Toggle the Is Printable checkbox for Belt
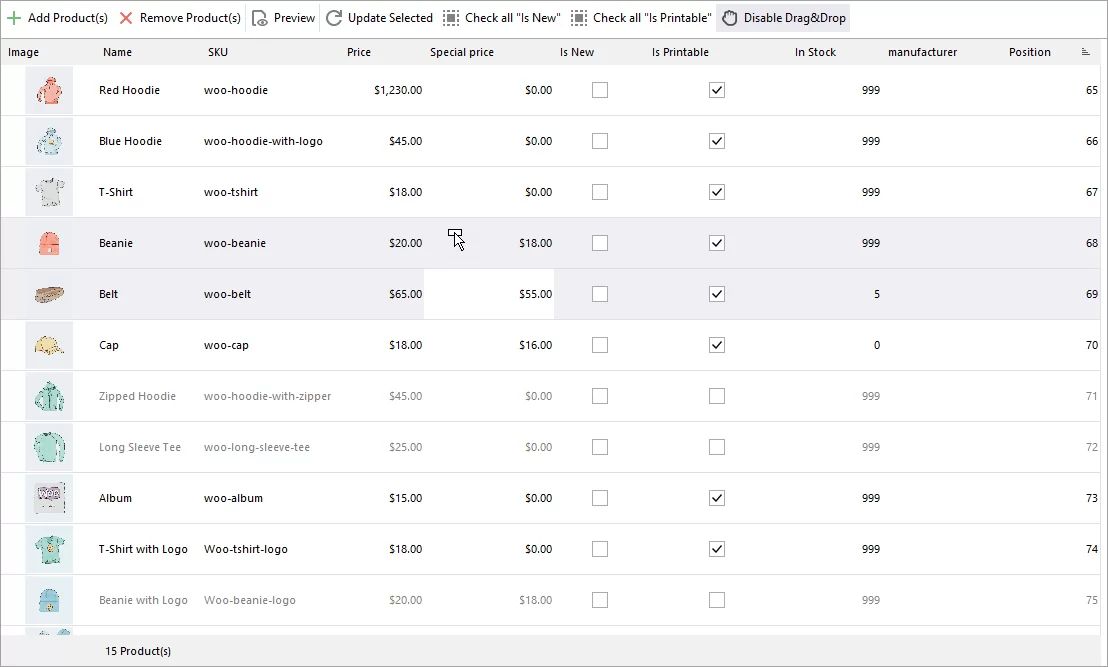The image size is (1108, 667). (x=716, y=294)
